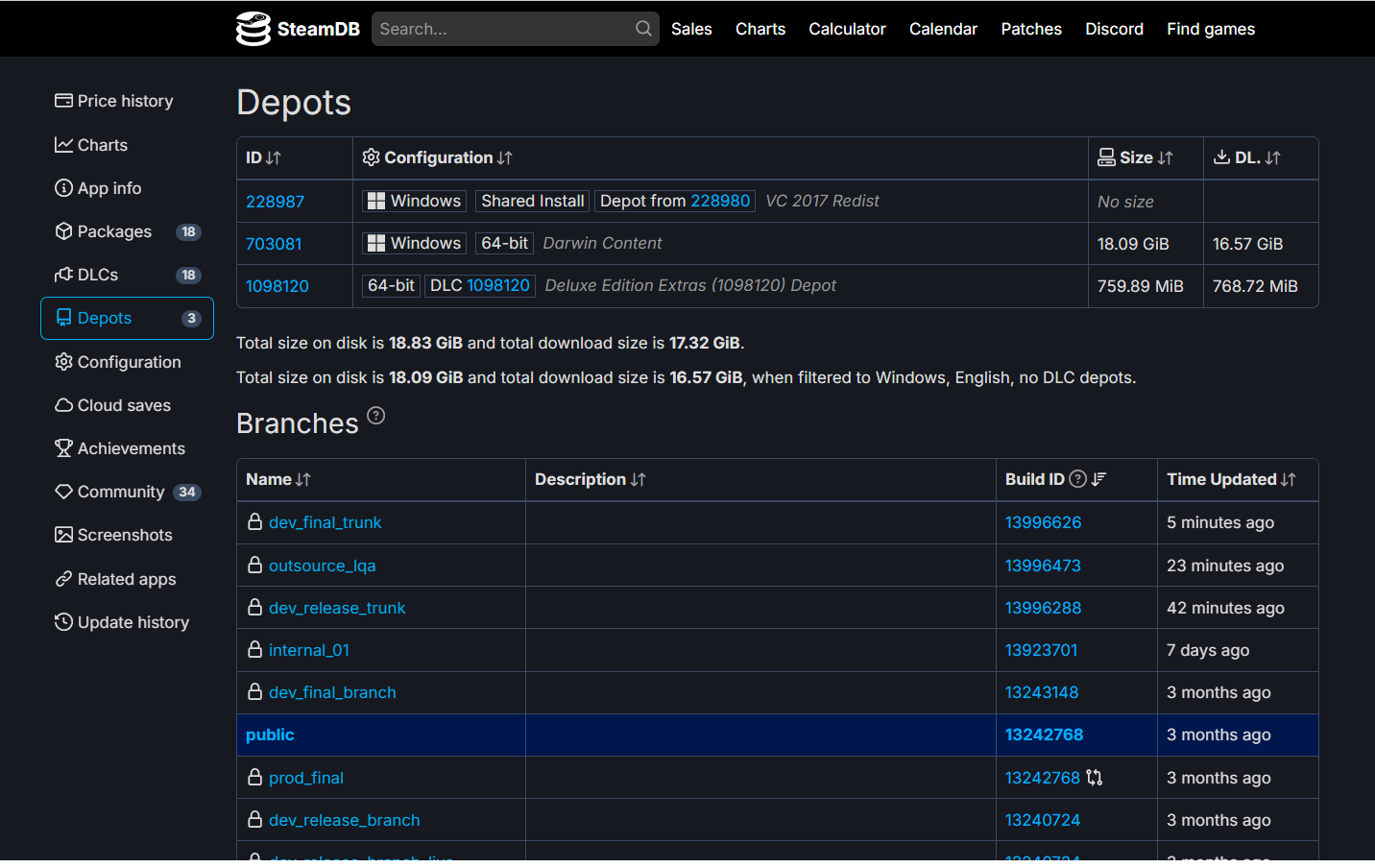
Task: Open build ID 13240724 for dev_release_branch
Action: [1043, 820]
